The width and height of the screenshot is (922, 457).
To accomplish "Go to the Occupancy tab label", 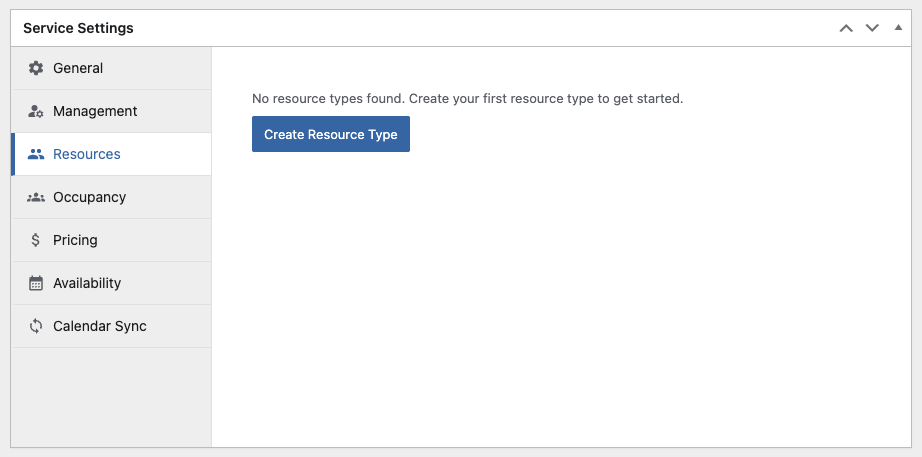I will (89, 197).
